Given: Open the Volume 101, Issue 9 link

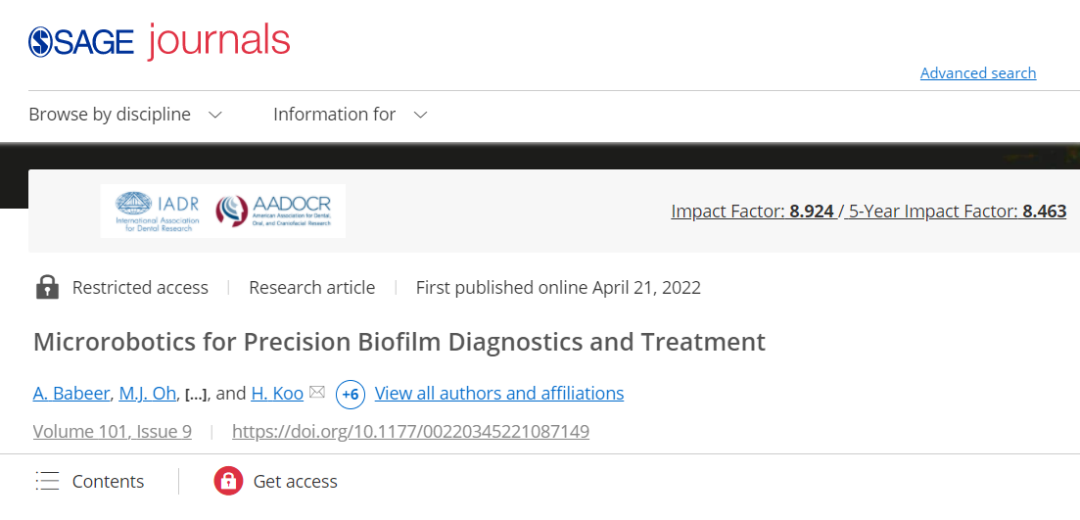Looking at the screenshot, I should 112,431.
